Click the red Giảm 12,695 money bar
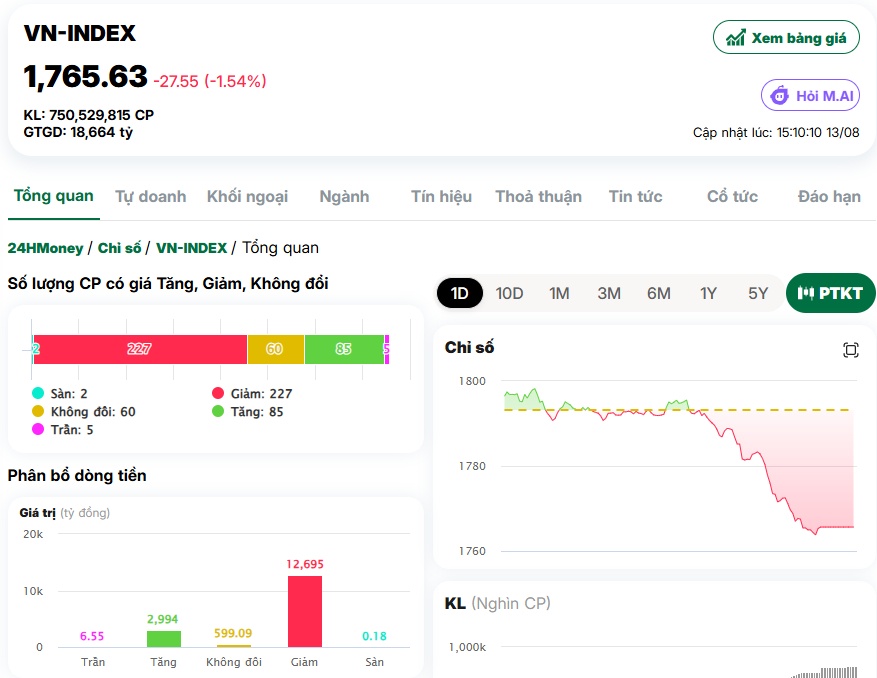The image size is (877, 678). tap(305, 611)
